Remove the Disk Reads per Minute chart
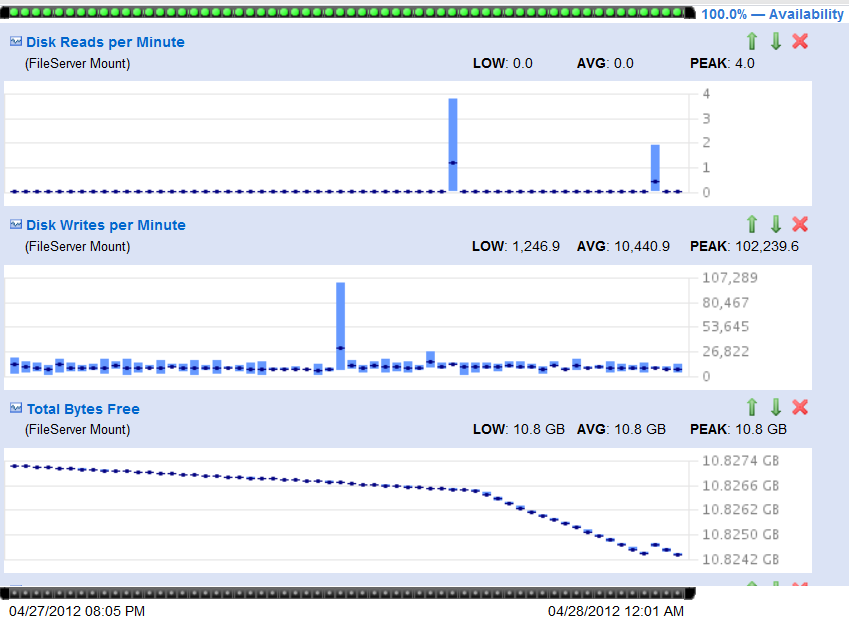The image size is (849, 620). [x=800, y=41]
